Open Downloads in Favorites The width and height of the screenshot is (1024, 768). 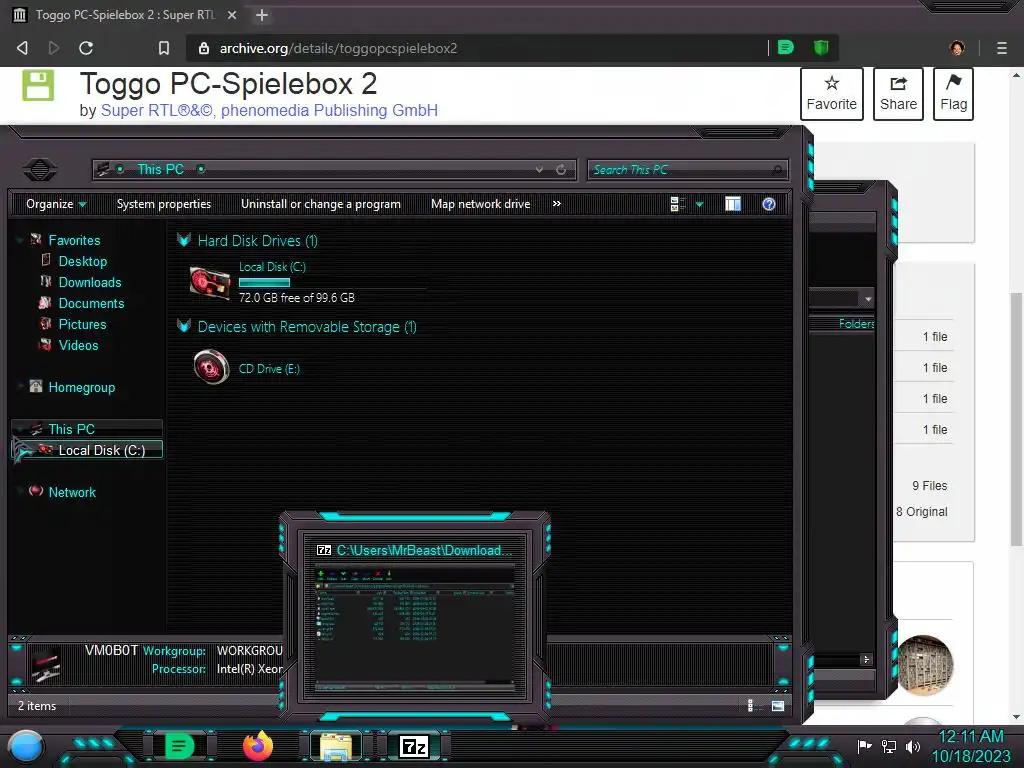click(90, 282)
